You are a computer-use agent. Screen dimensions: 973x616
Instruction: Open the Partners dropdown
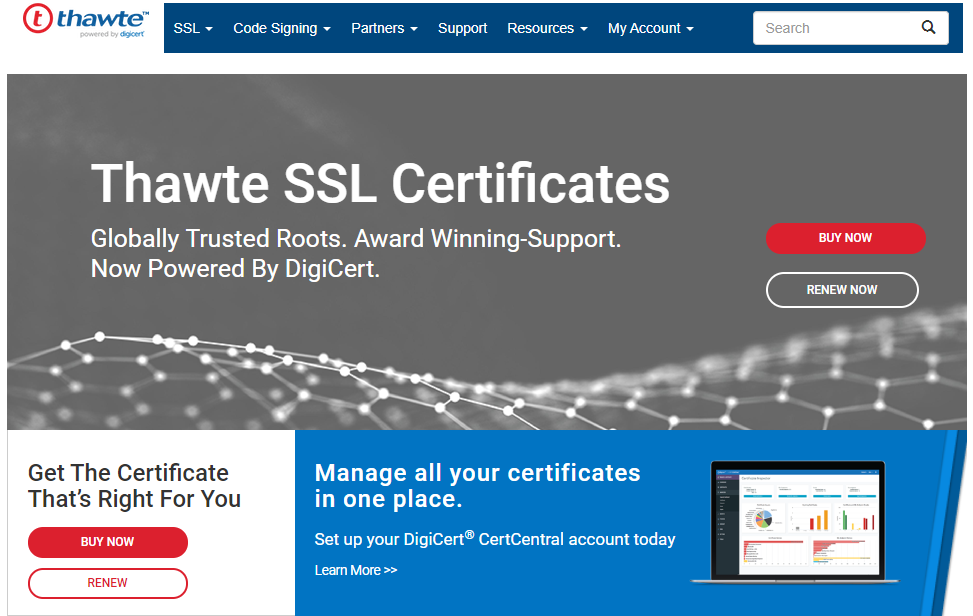pyautogui.click(x=384, y=28)
